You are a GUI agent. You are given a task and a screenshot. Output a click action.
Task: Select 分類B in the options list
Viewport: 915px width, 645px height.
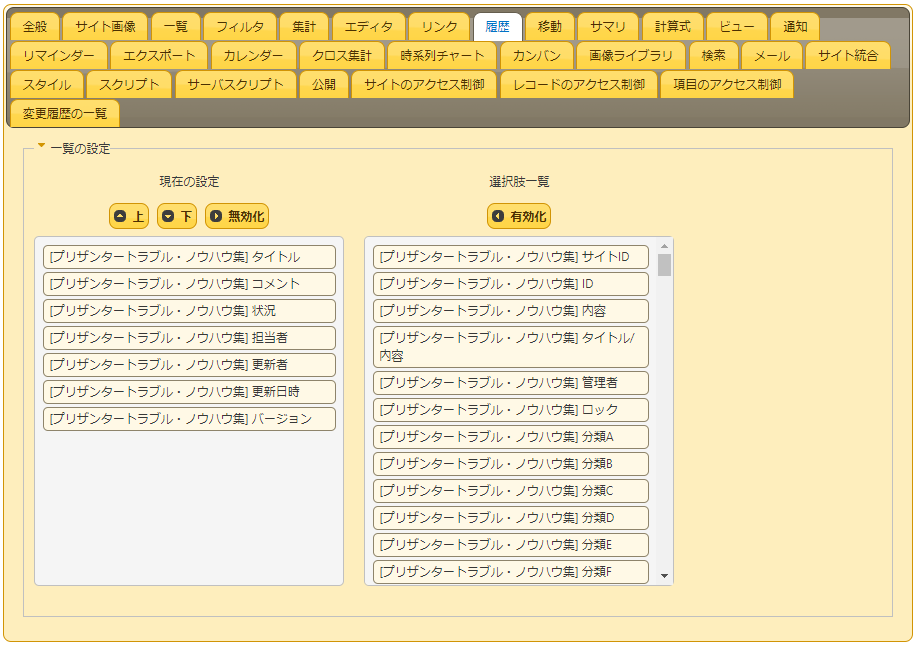[x=511, y=464]
